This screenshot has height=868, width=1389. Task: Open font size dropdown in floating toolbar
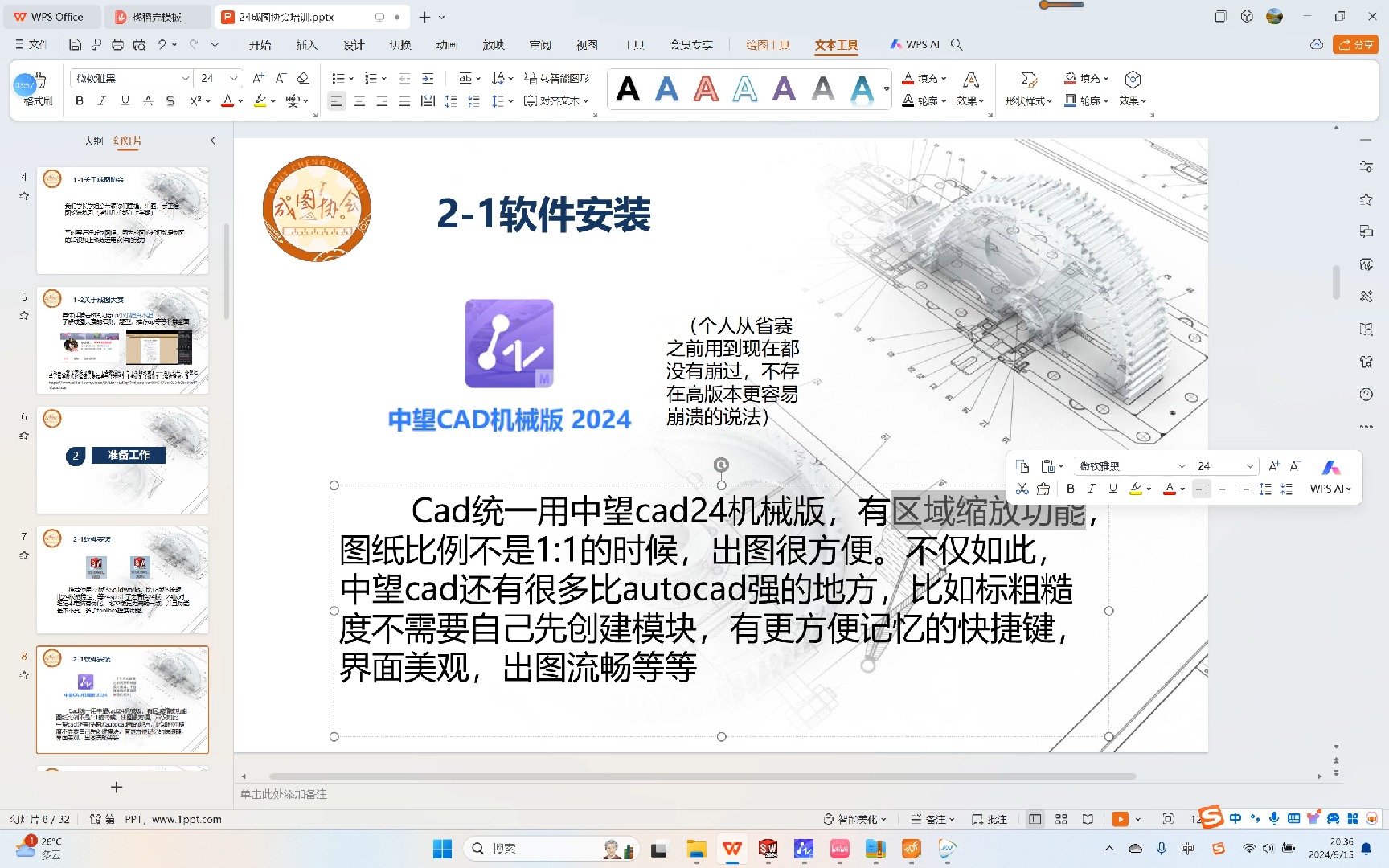1250,466
